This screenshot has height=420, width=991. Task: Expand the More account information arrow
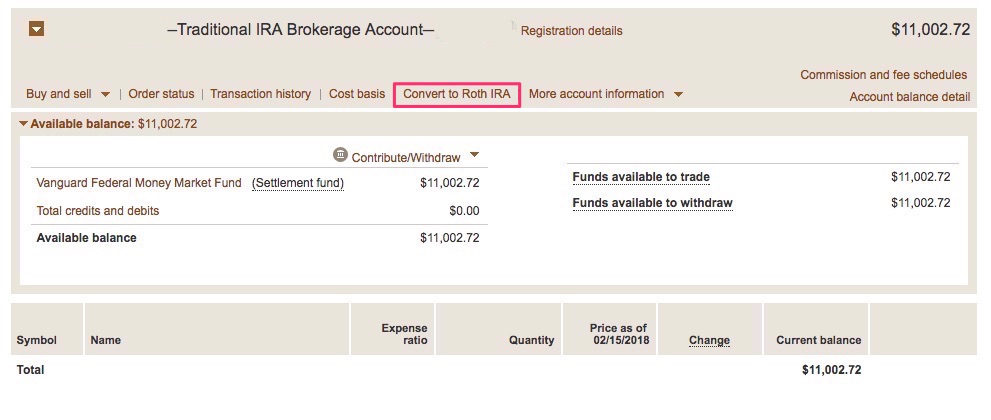click(x=678, y=95)
